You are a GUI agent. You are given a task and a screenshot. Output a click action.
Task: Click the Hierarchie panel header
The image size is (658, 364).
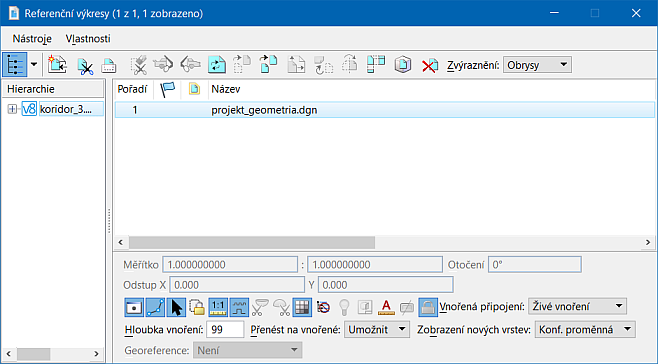tap(53, 89)
